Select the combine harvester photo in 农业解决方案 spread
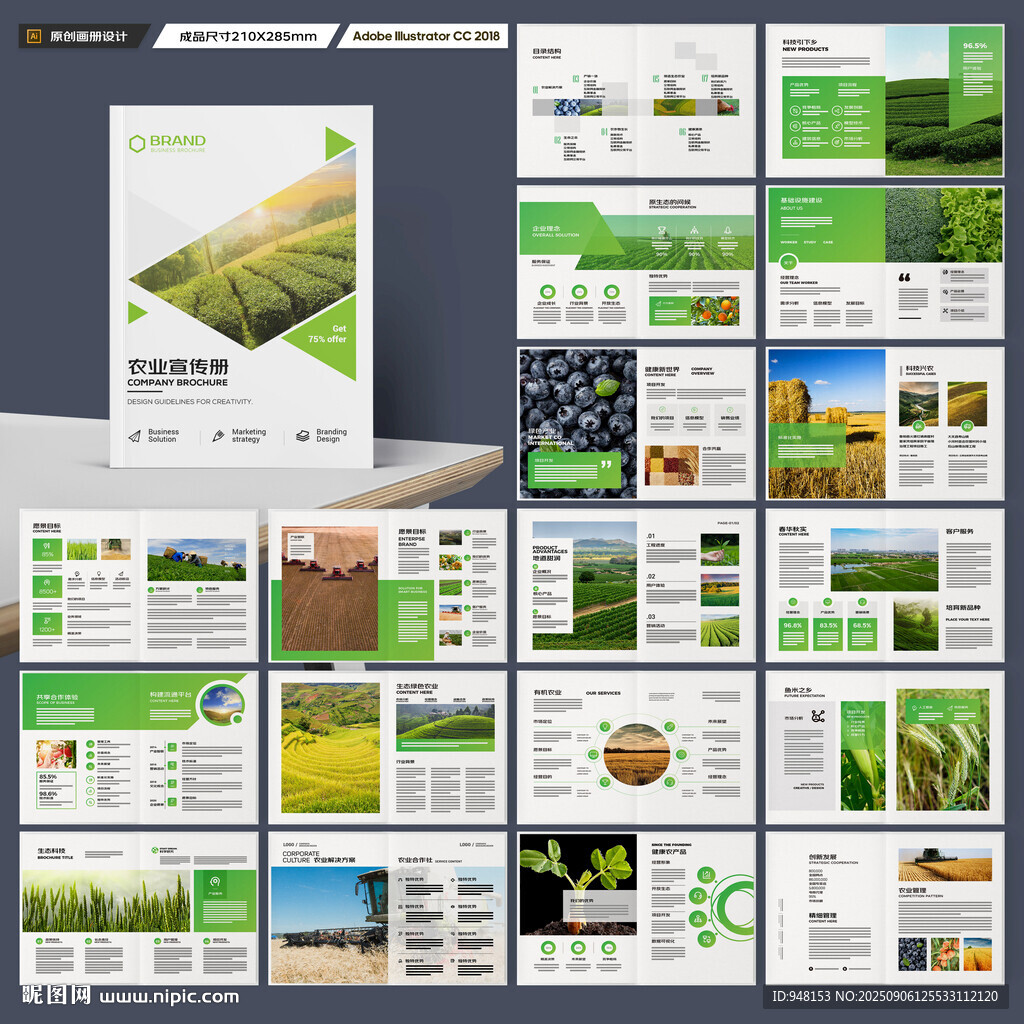1024x1024 pixels. tap(330, 925)
